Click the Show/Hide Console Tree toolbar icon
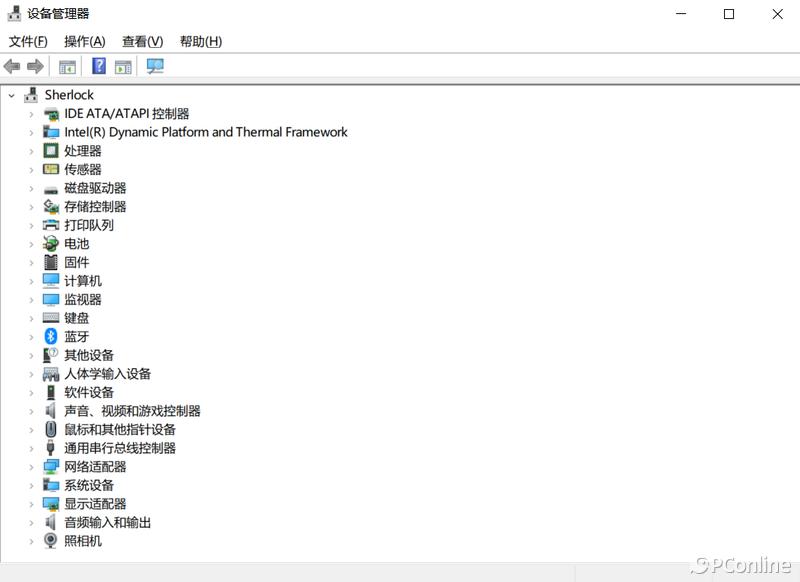Screen dimensions: 800x582 click(x=66, y=66)
